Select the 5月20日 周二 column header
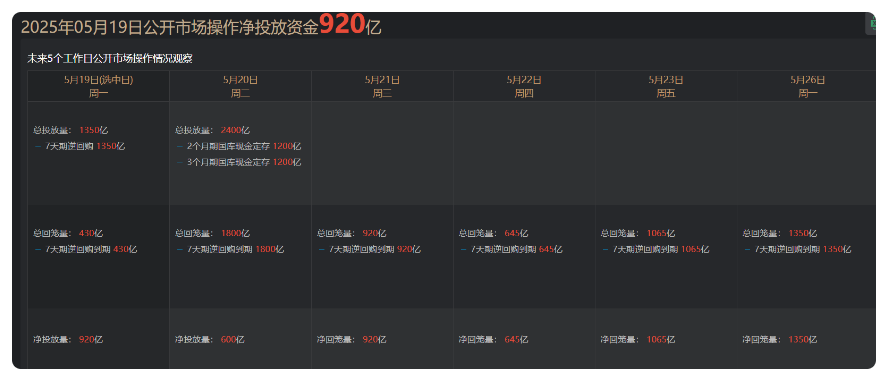 tap(240, 86)
